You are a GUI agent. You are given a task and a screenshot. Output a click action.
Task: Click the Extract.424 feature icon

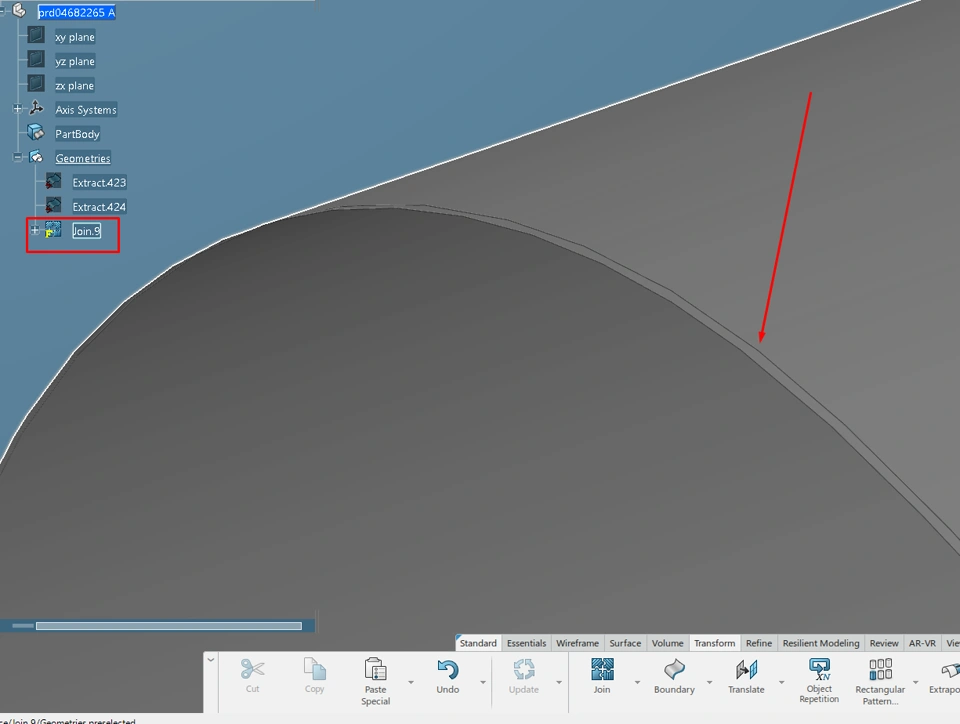pos(53,206)
